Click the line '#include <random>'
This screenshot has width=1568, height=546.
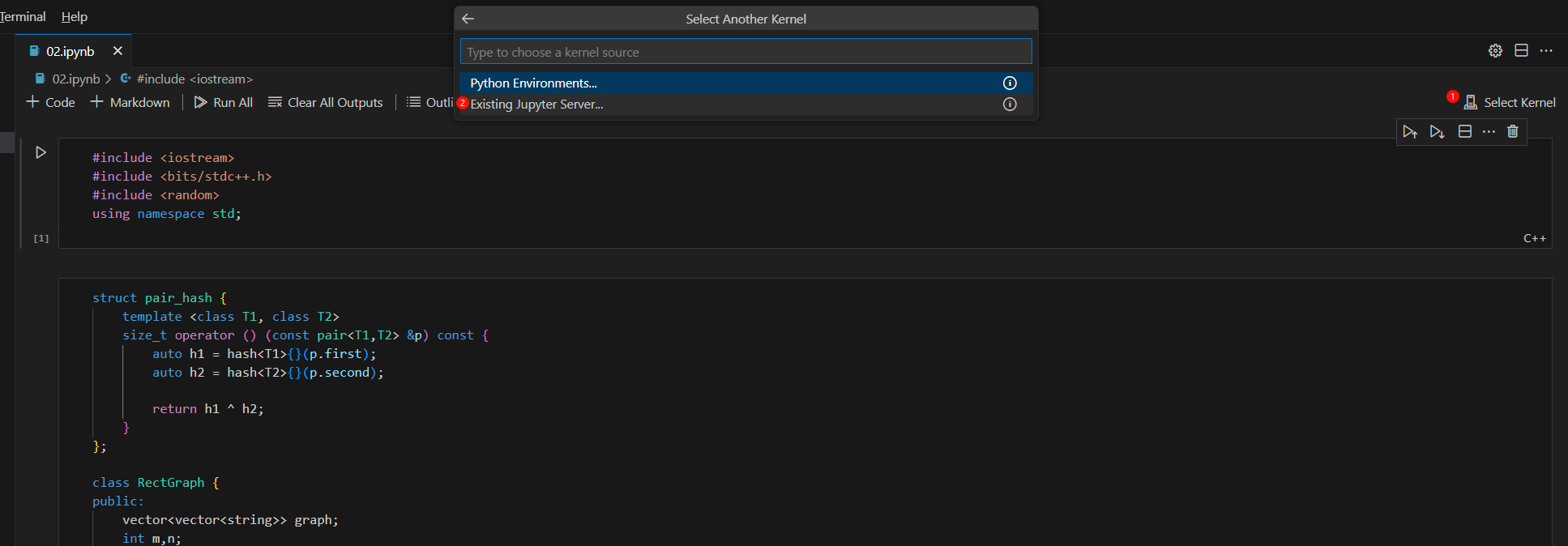156,195
